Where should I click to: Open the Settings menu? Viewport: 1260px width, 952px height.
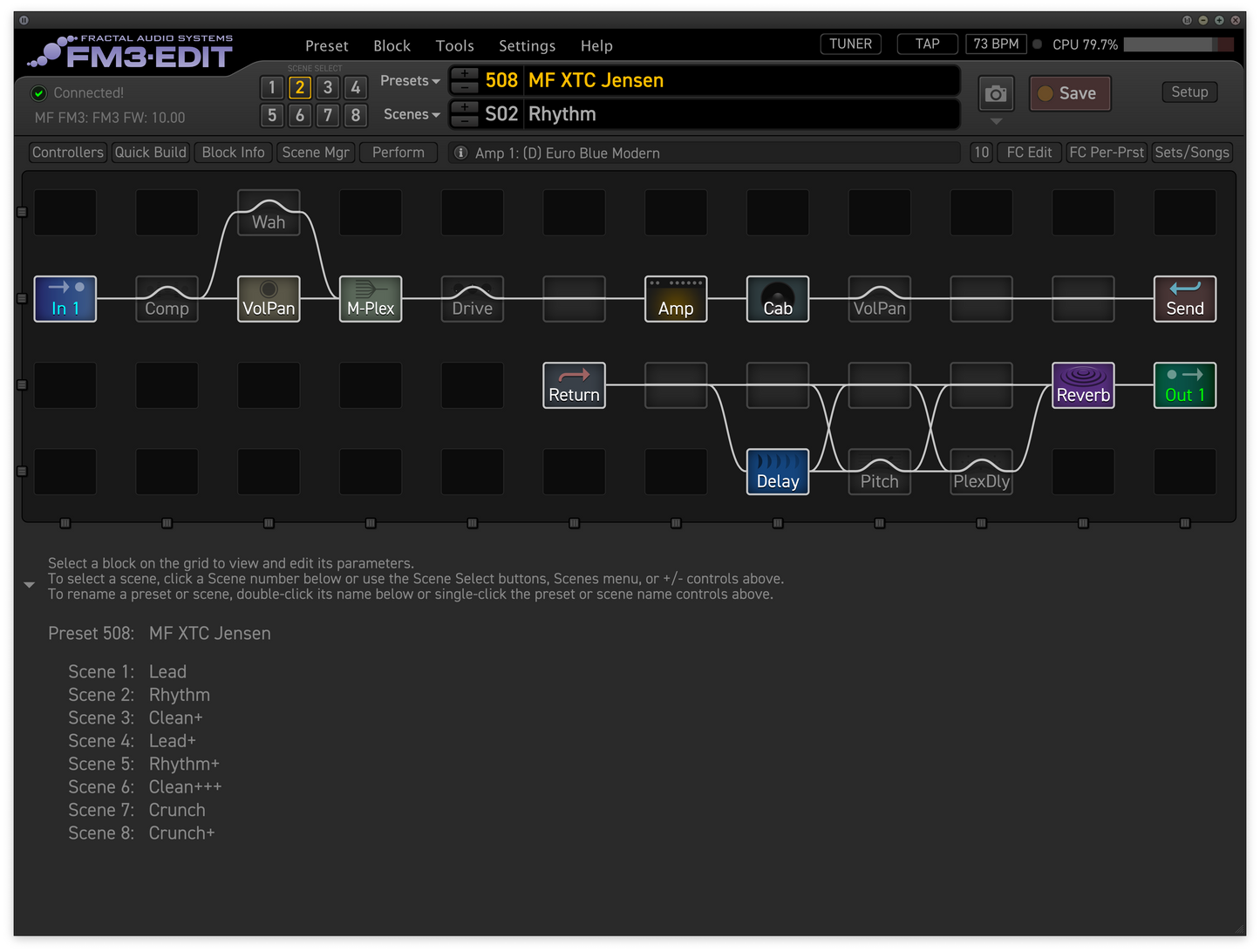527,46
